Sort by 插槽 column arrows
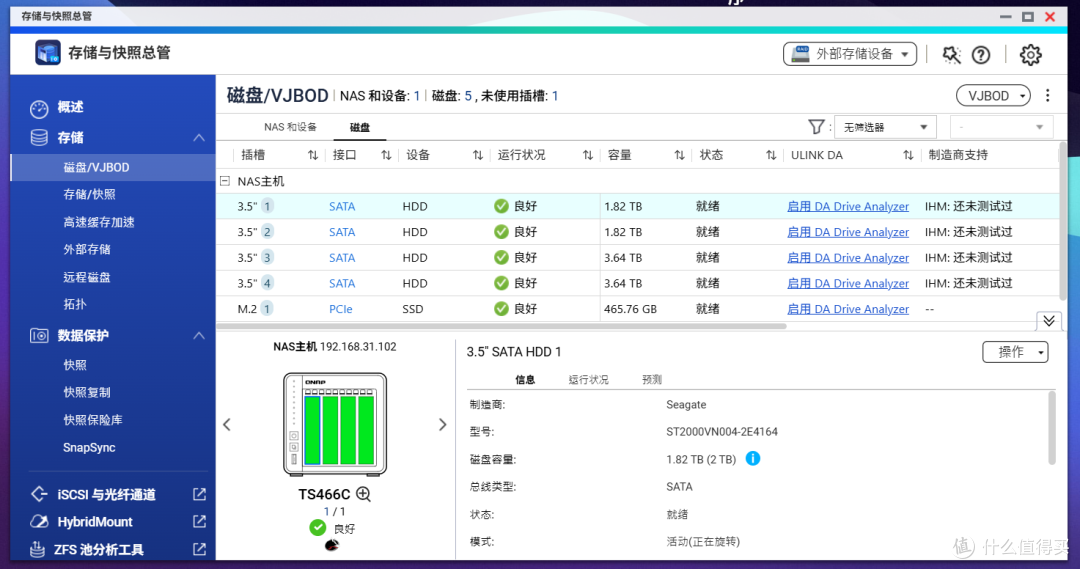Image resolution: width=1080 pixels, height=569 pixels. point(313,155)
